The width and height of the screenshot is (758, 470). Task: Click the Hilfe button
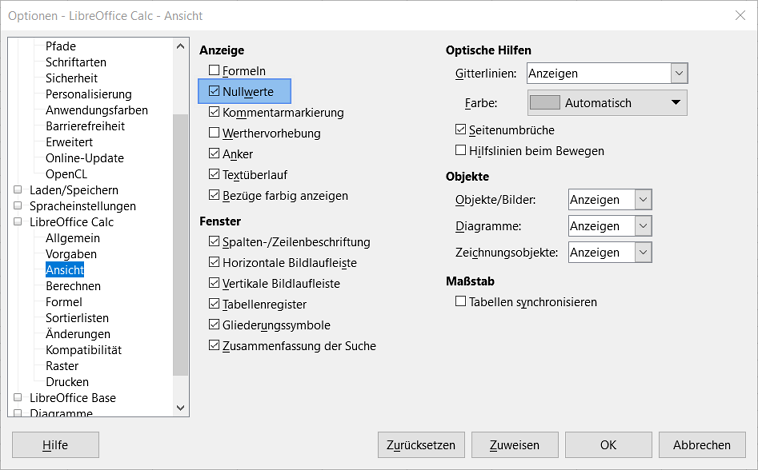coord(56,445)
